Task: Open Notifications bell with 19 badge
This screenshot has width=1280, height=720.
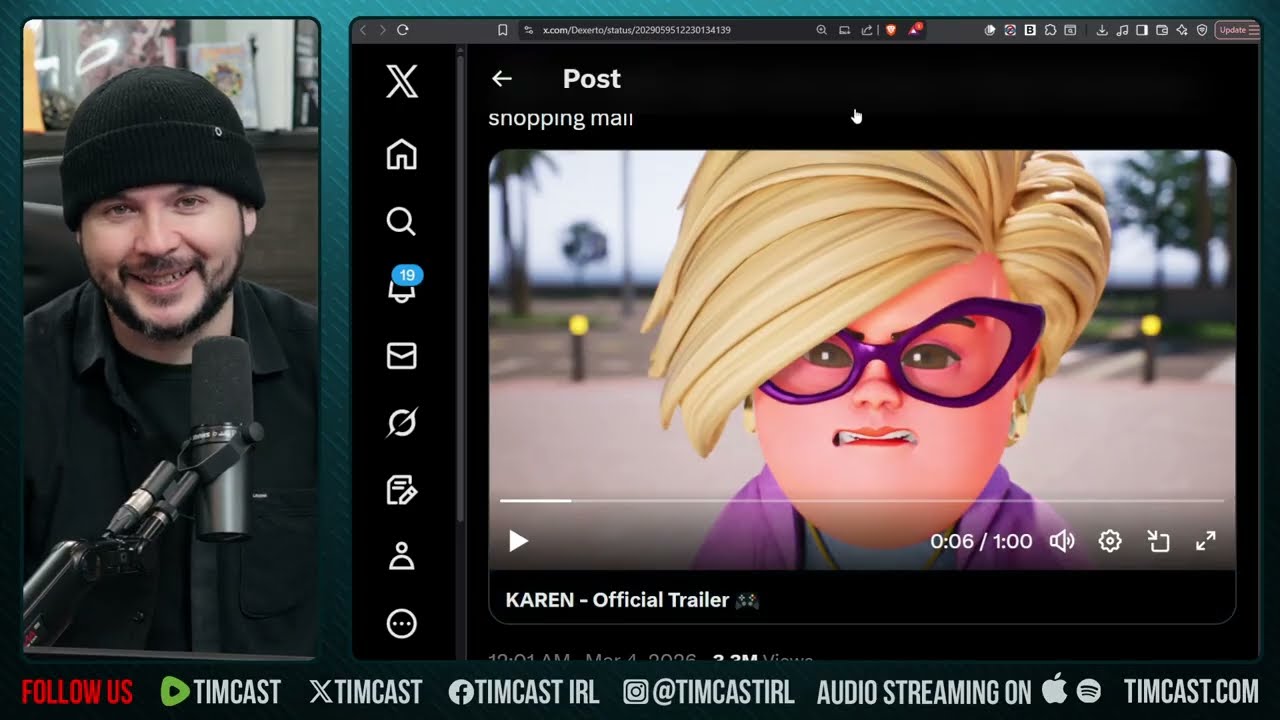Action: coord(402,286)
